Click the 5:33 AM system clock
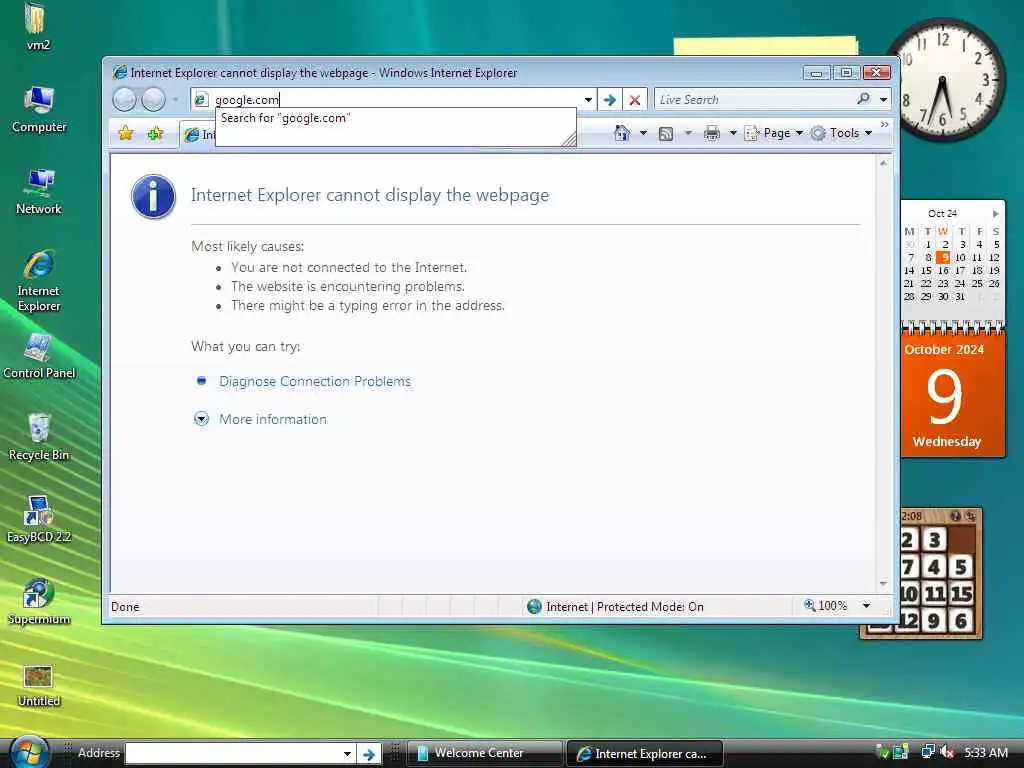Image resolution: width=1024 pixels, height=768 pixels. 986,753
